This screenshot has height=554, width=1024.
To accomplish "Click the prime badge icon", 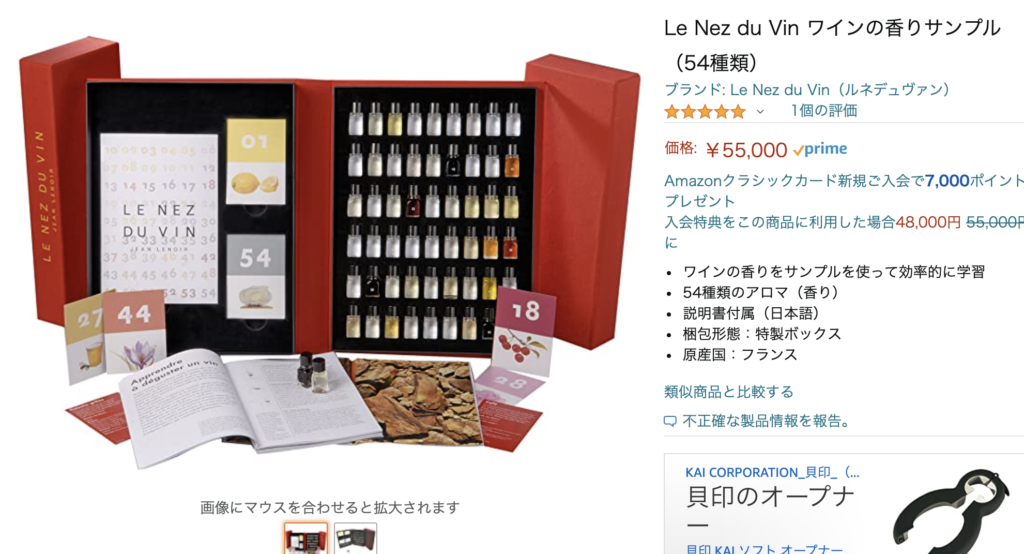I will click(820, 149).
